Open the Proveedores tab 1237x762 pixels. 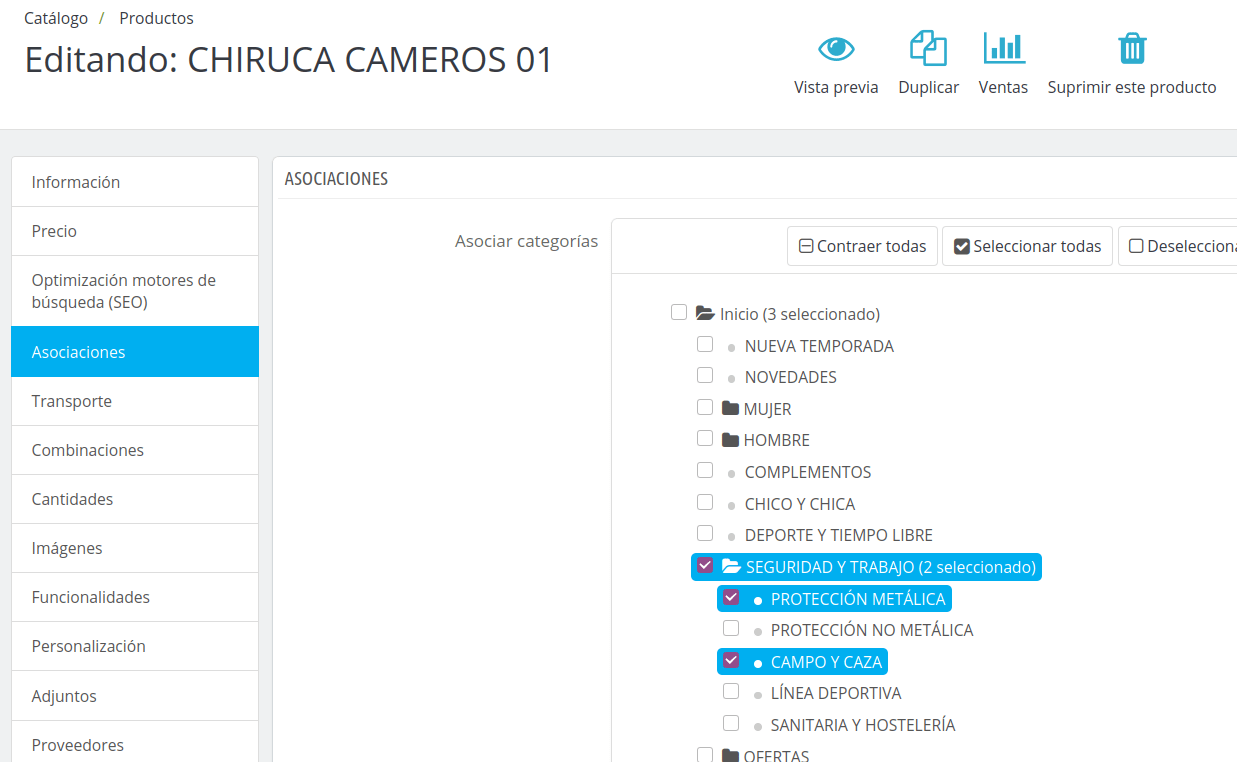[x=135, y=742]
